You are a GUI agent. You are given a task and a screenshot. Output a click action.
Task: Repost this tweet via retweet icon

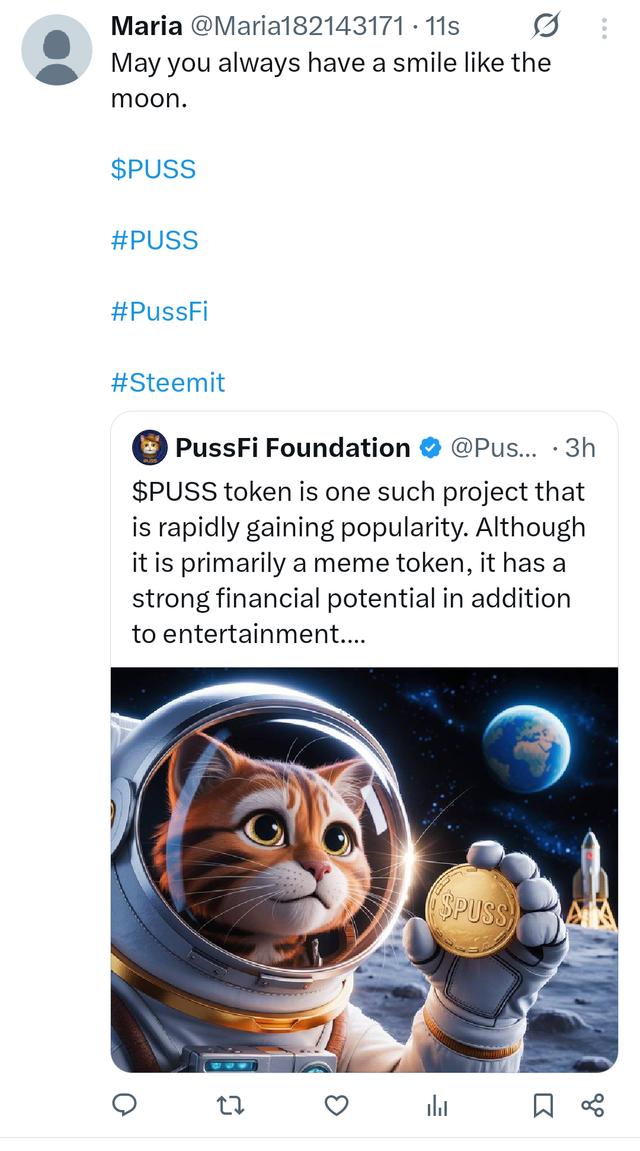(x=231, y=1105)
